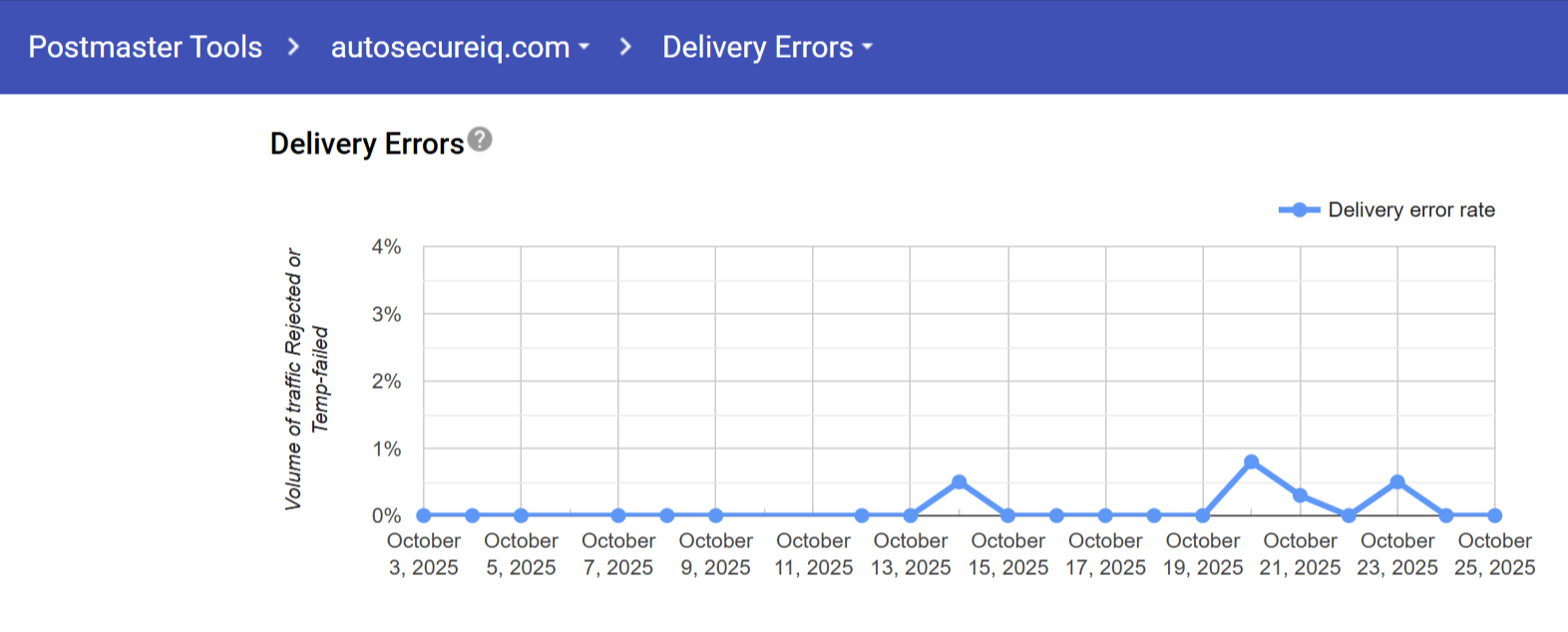This screenshot has height=632, width=1568.
Task: Click the 4% y-axis label
Action: [x=386, y=246]
